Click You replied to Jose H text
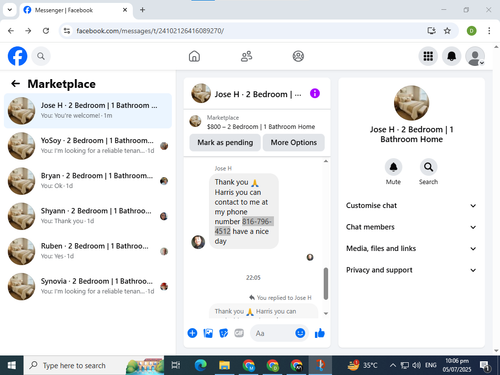This screenshot has height=375, width=500. point(284,298)
